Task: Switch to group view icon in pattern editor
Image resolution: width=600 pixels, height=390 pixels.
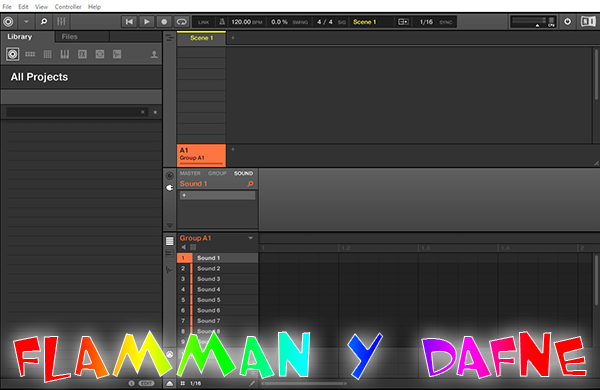Action: tap(170, 241)
